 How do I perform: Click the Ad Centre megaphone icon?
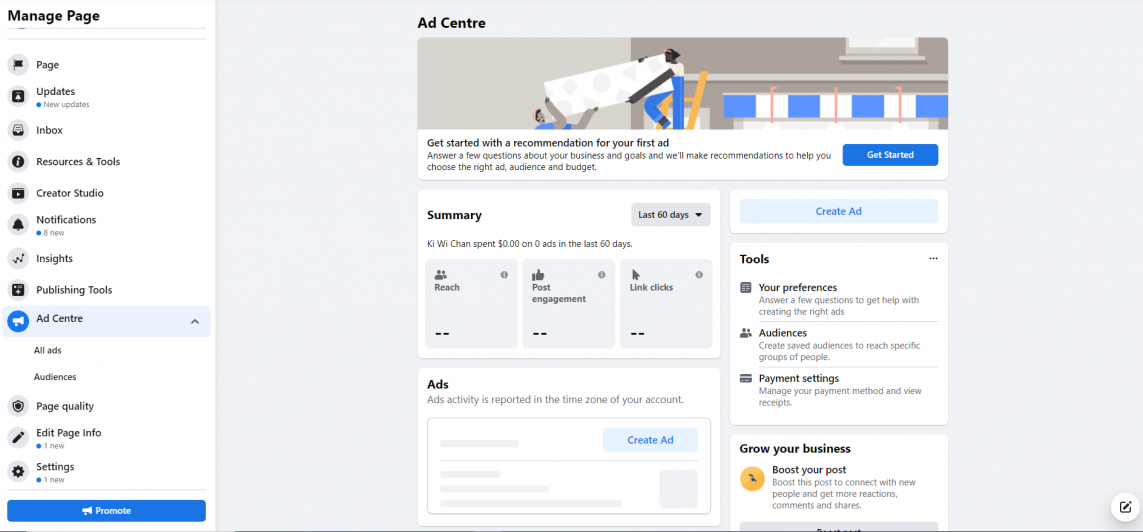tap(18, 321)
